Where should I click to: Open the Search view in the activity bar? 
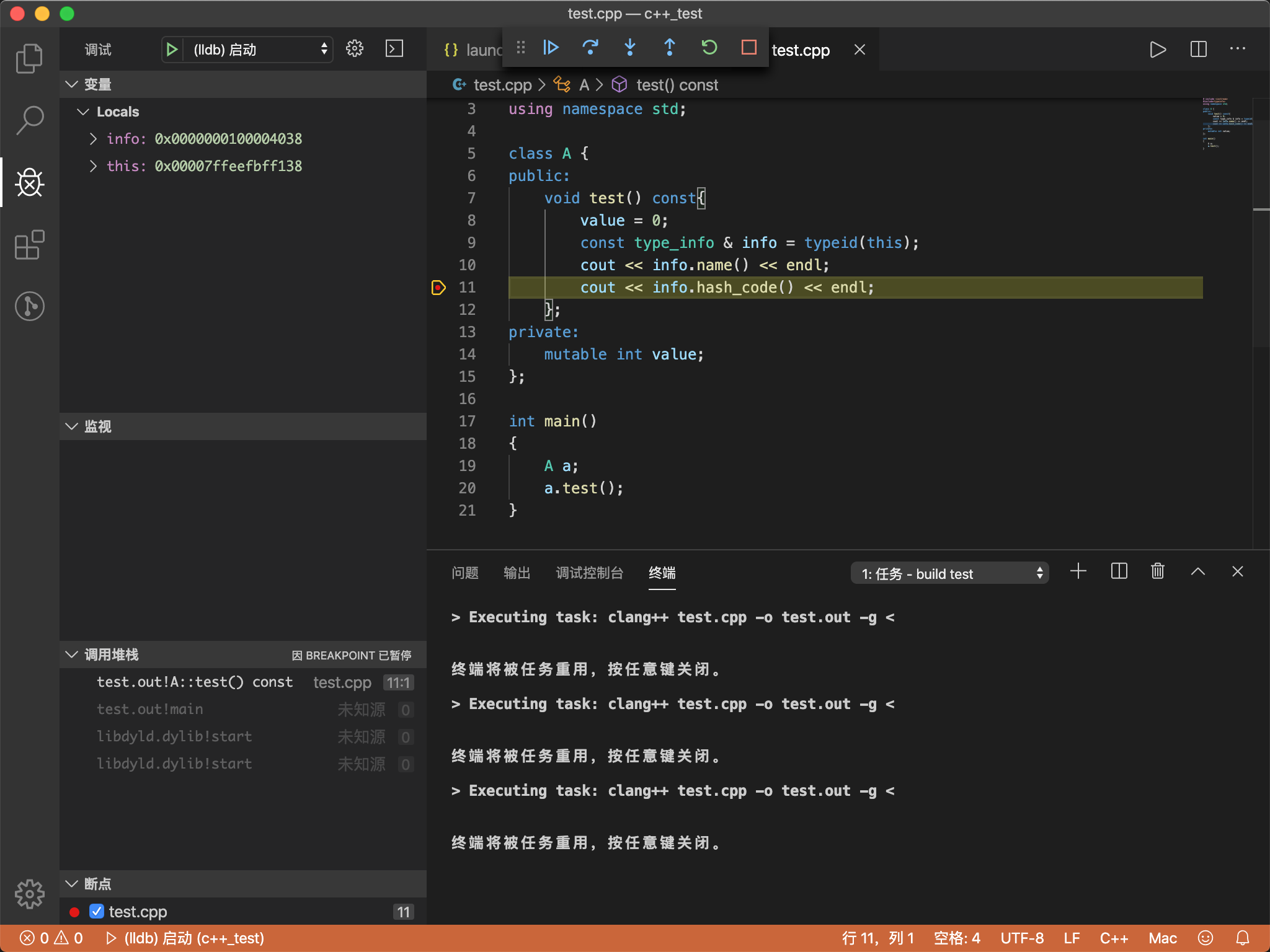click(x=29, y=120)
